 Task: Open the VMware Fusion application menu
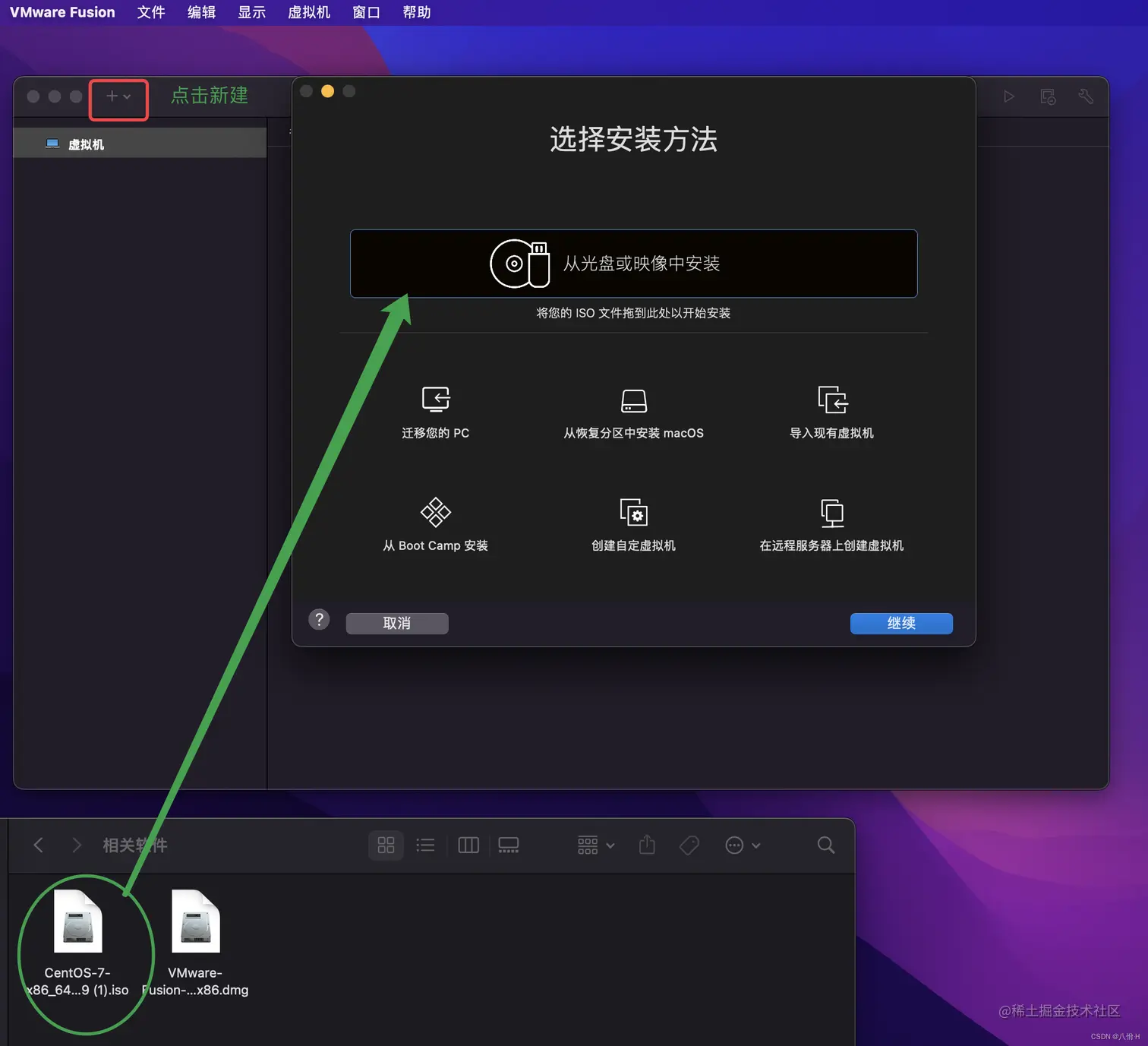(x=62, y=12)
